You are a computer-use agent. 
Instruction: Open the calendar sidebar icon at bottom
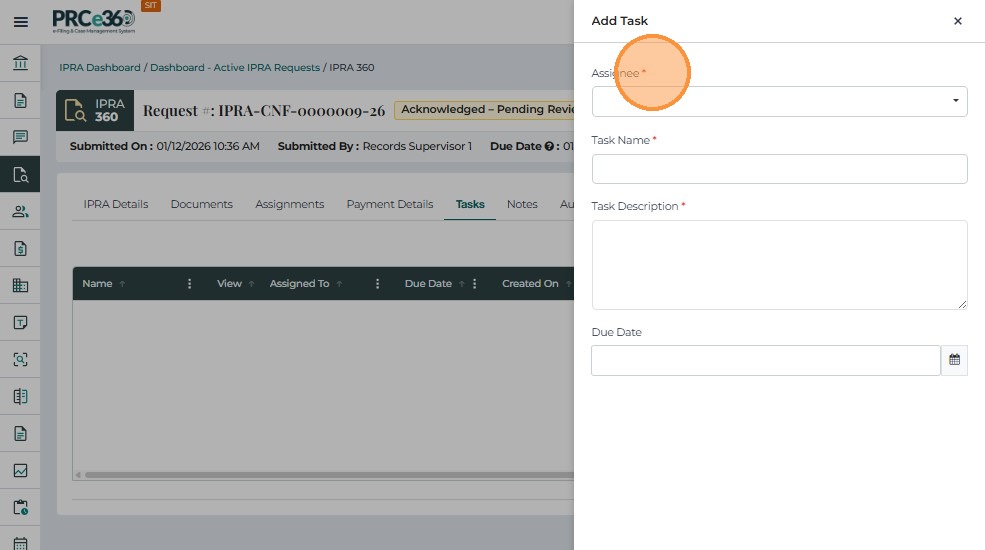(x=20, y=543)
